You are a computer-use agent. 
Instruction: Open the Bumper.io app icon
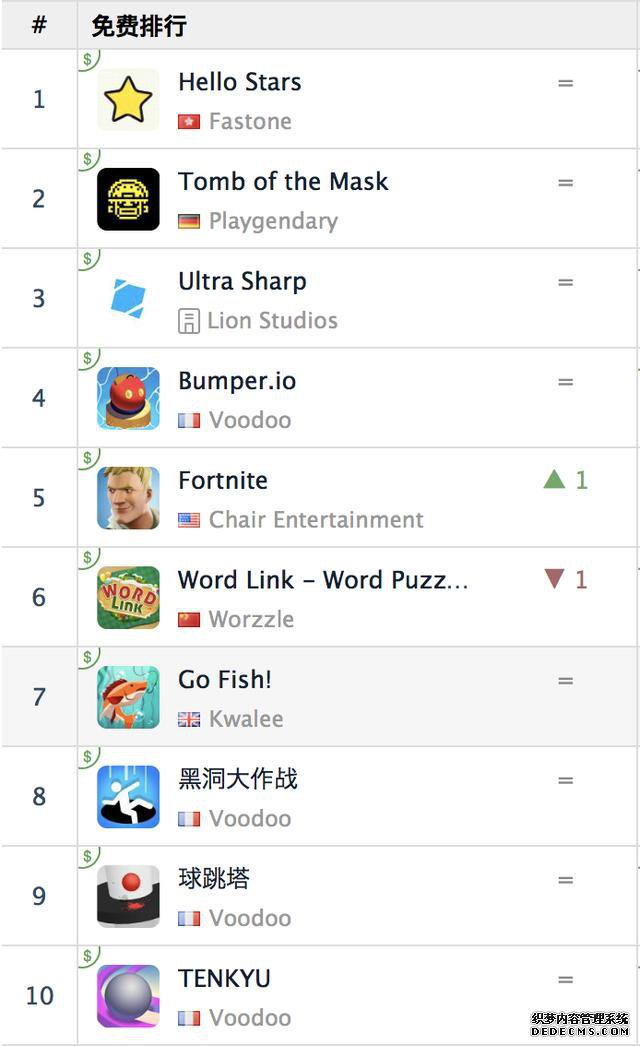click(128, 398)
